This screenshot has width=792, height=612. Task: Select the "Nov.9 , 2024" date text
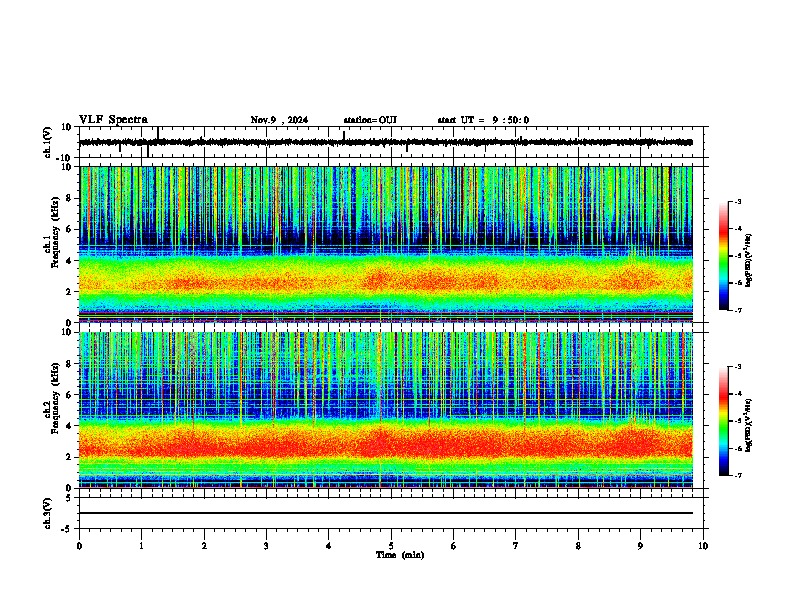point(279,120)
